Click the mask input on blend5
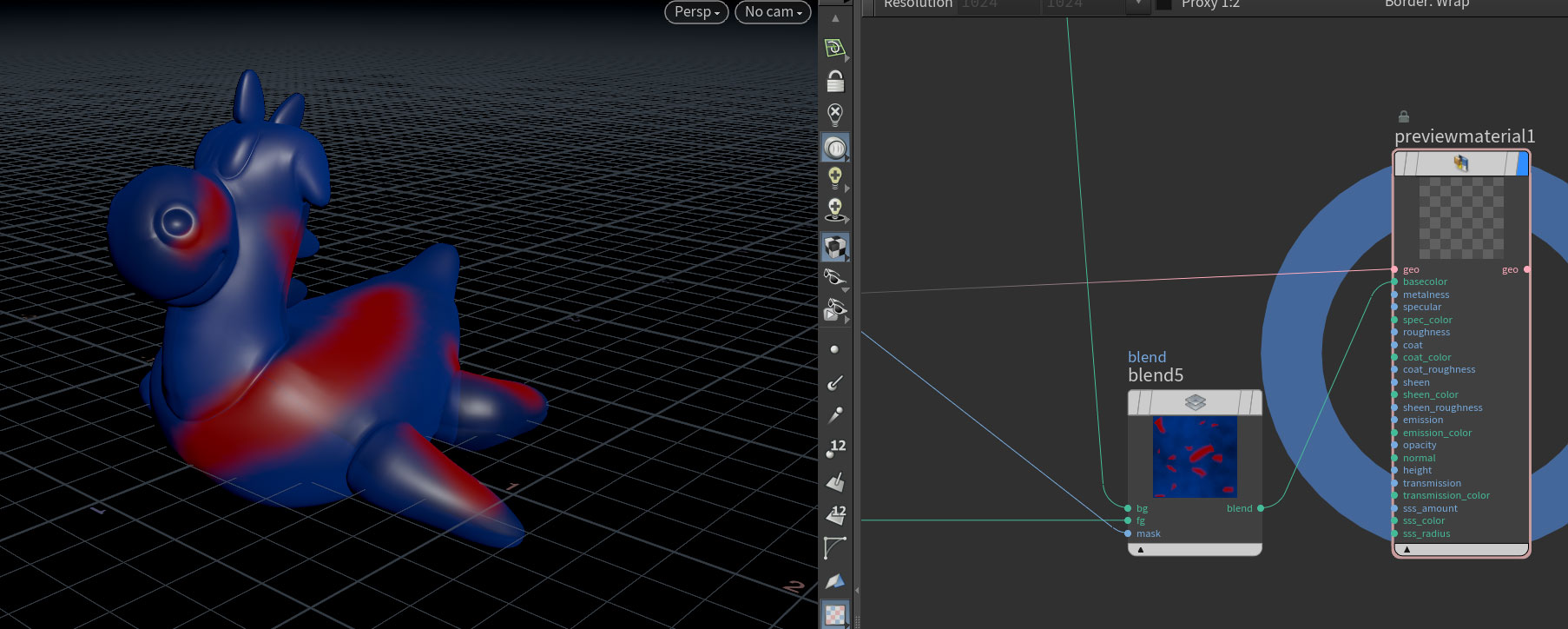The image size is (1568, 629). coord(1128,533)
